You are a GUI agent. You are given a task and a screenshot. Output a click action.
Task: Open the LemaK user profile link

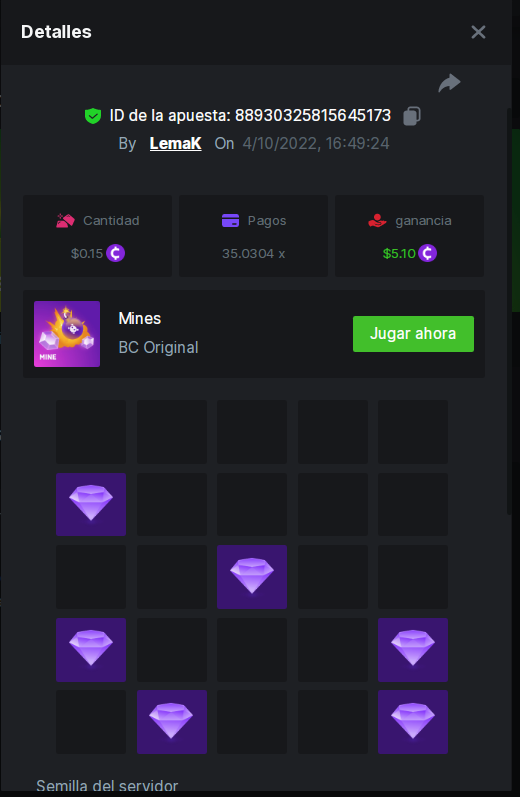click(175, 144)
